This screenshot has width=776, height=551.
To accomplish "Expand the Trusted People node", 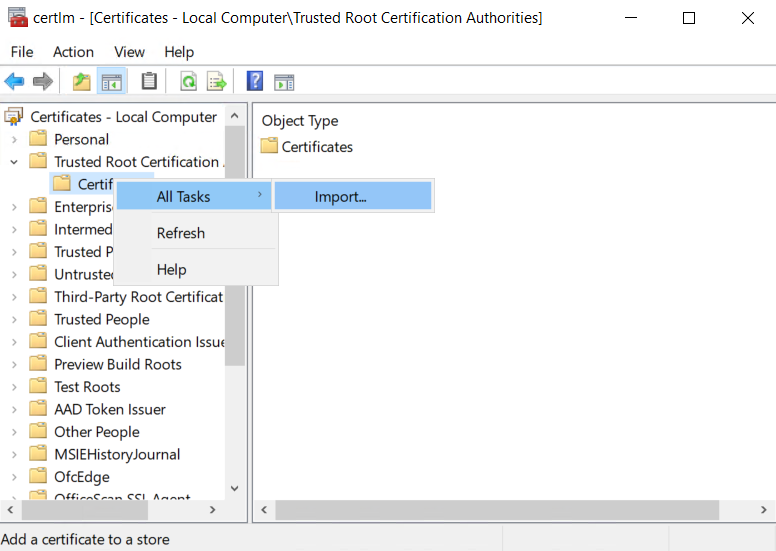I will tap(14, 320).
